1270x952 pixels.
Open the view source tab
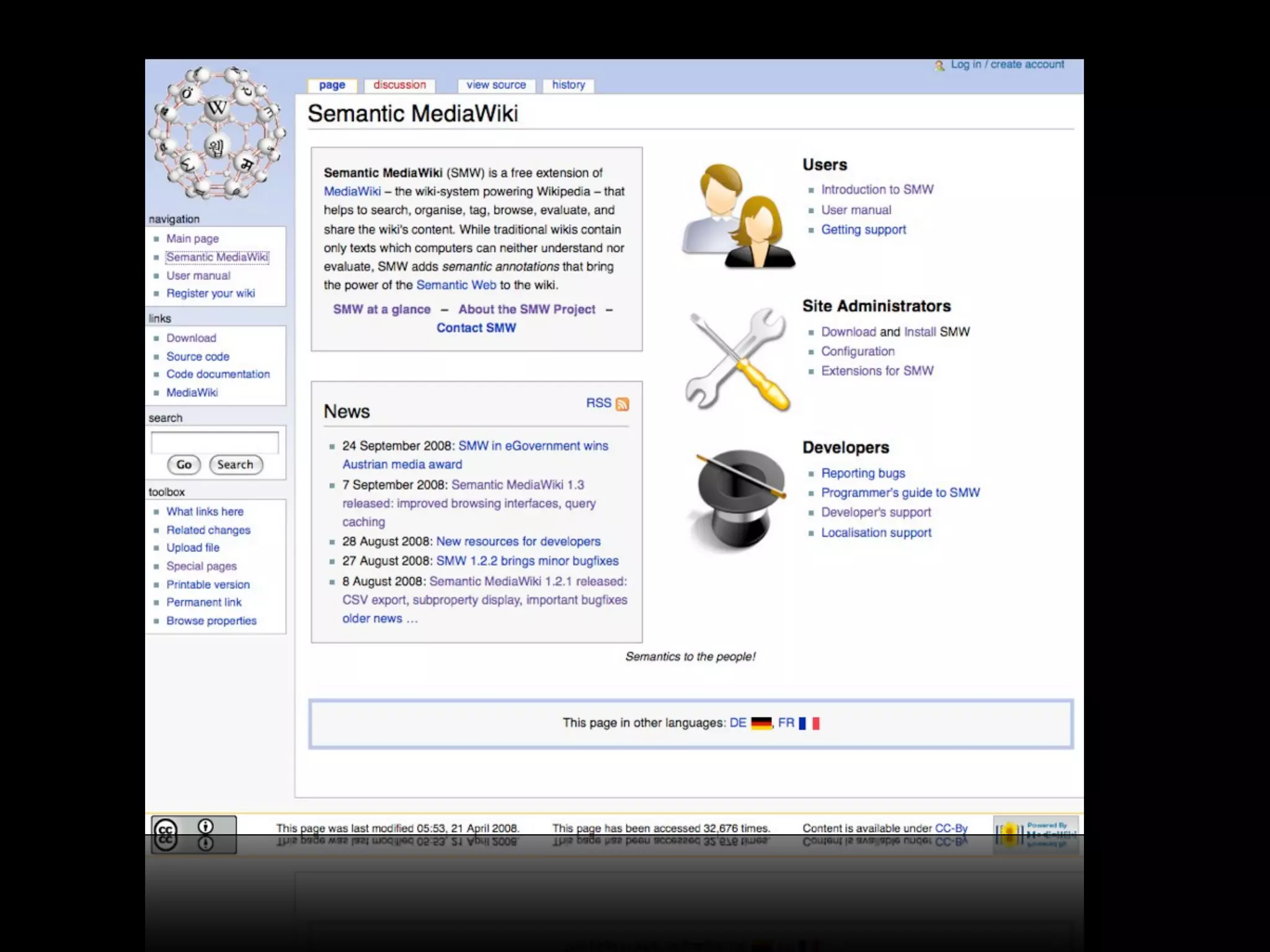coord(496,85)
